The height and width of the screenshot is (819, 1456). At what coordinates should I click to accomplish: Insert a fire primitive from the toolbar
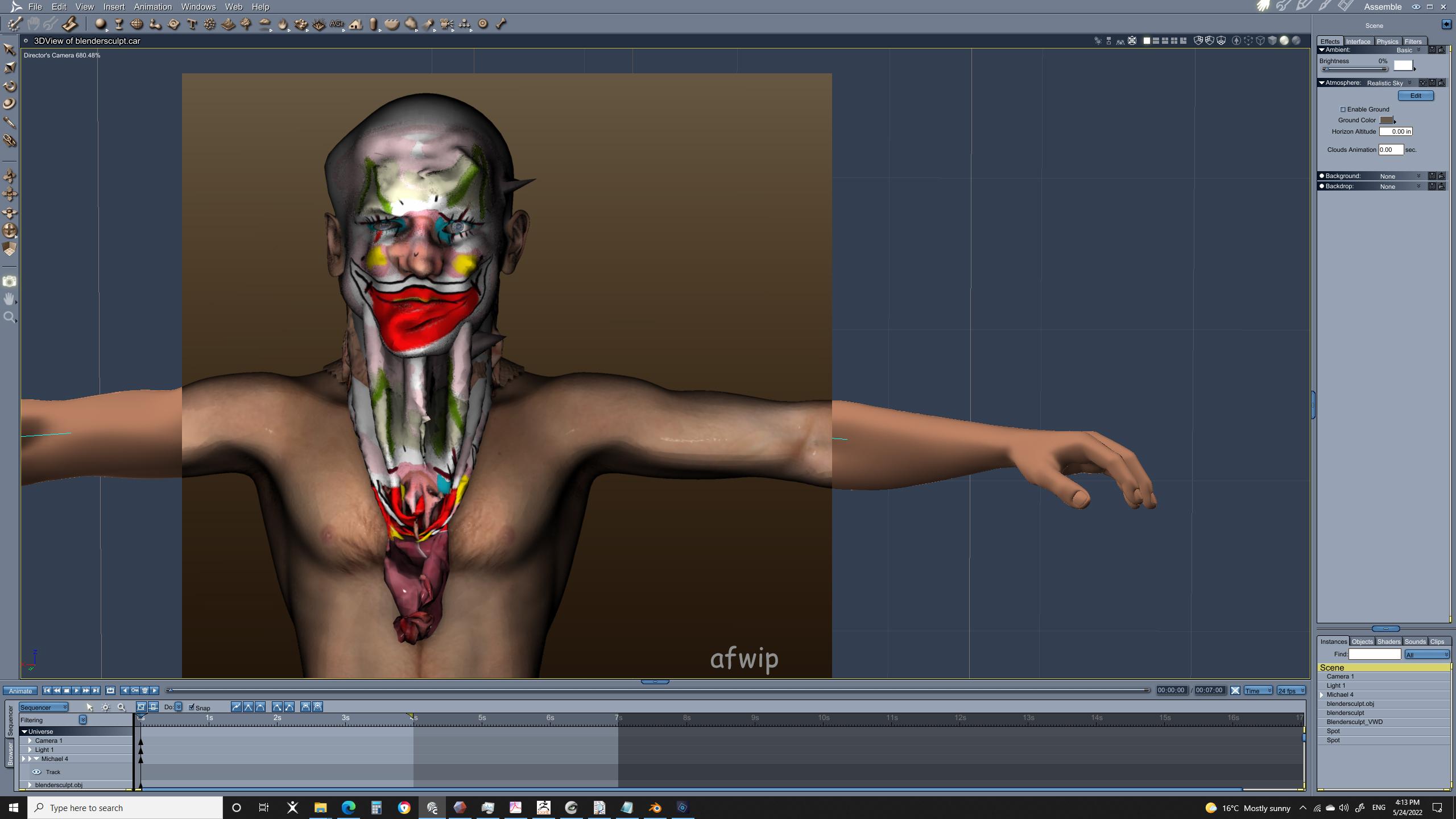point(283,24)
